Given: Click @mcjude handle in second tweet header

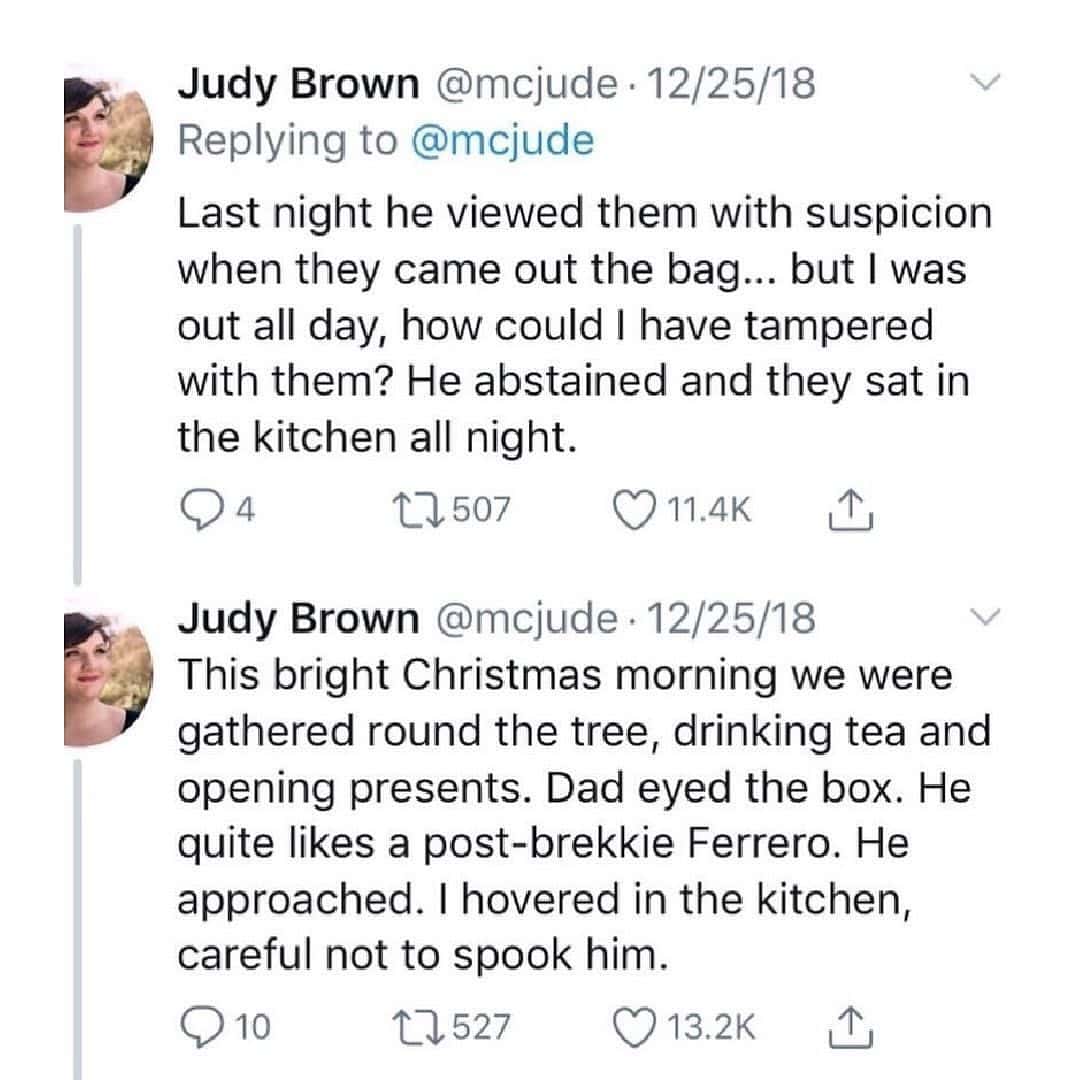Looking at the screenshot, I should [x=522, y=620].
